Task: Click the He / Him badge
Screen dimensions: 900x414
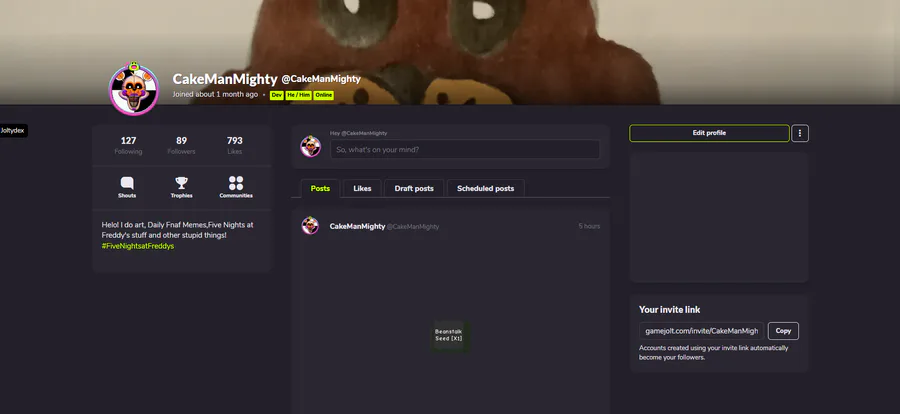Action: [x=298, y=95]
